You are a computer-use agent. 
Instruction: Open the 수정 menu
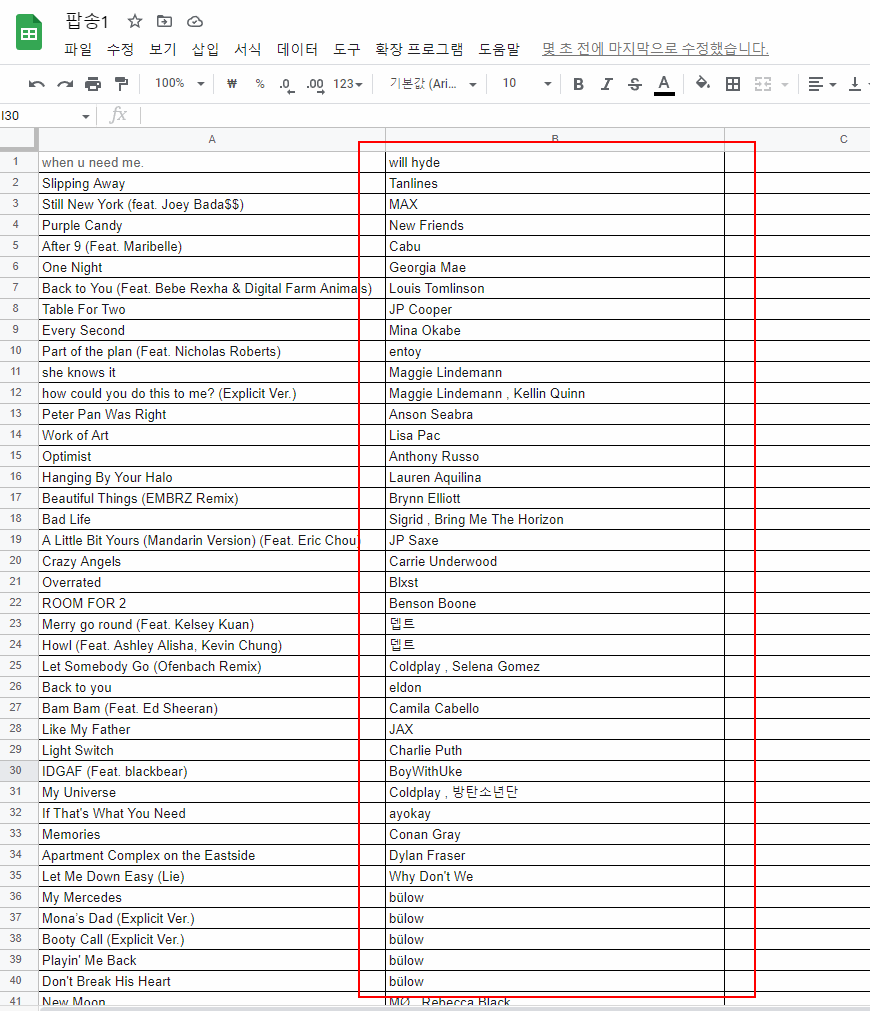120,49
